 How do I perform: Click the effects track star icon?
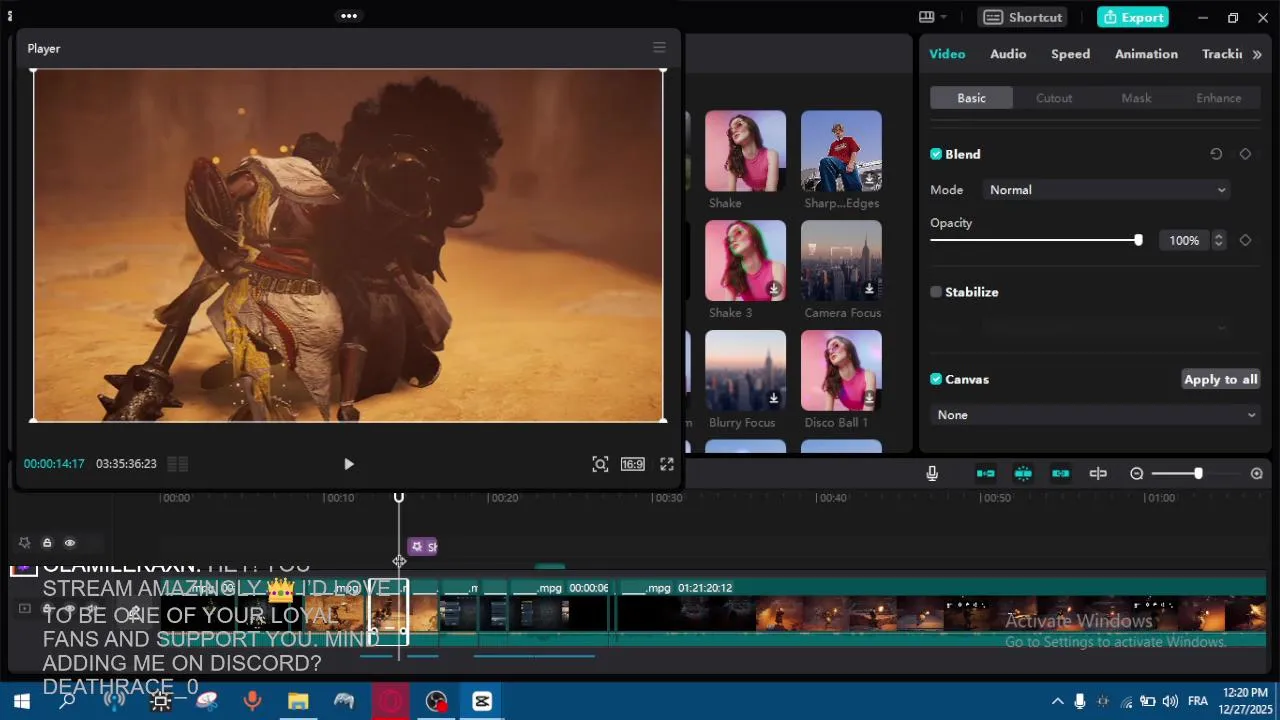coord(24,543)
